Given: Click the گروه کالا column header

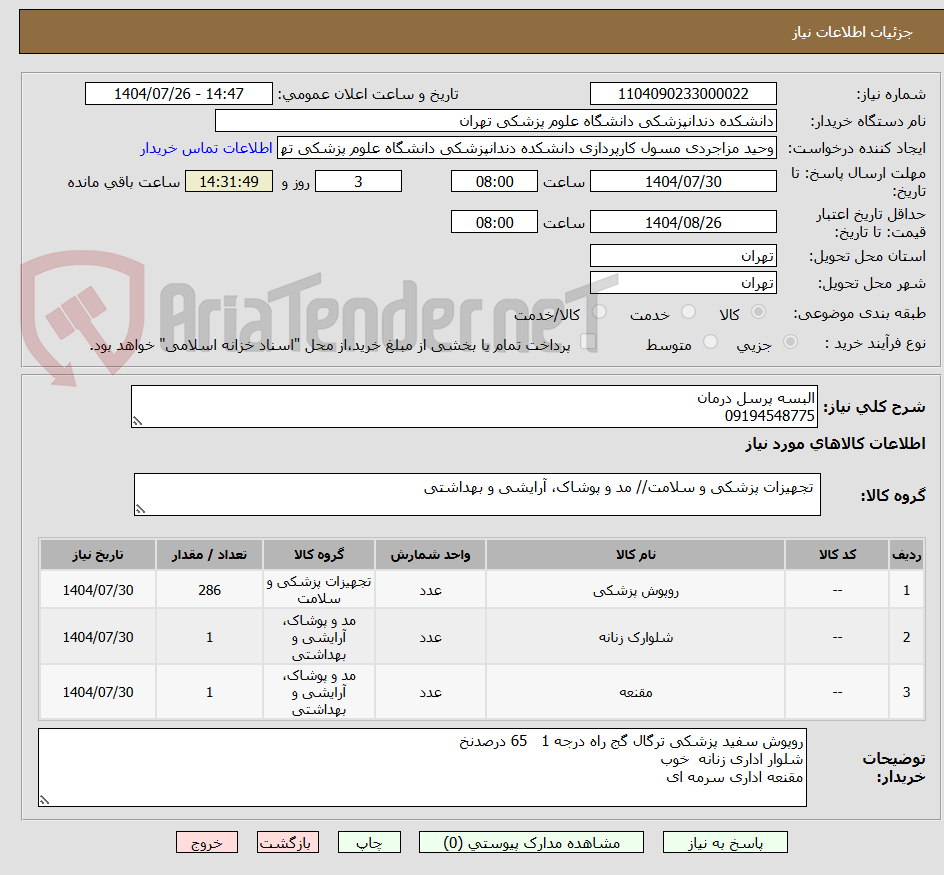Looking at the screenshot, I should [318, 555].
